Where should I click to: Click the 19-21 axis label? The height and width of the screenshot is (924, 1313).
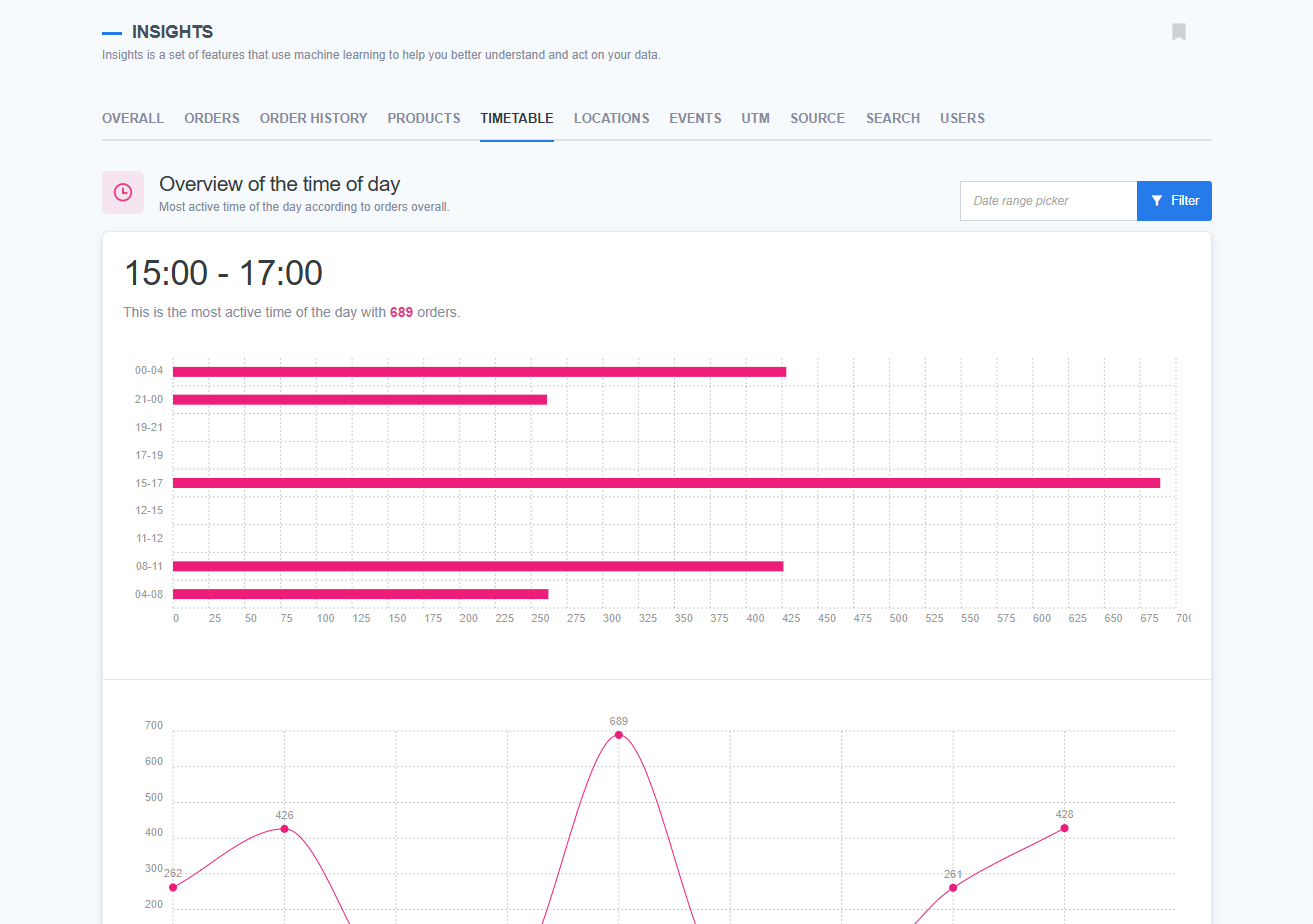149,427
